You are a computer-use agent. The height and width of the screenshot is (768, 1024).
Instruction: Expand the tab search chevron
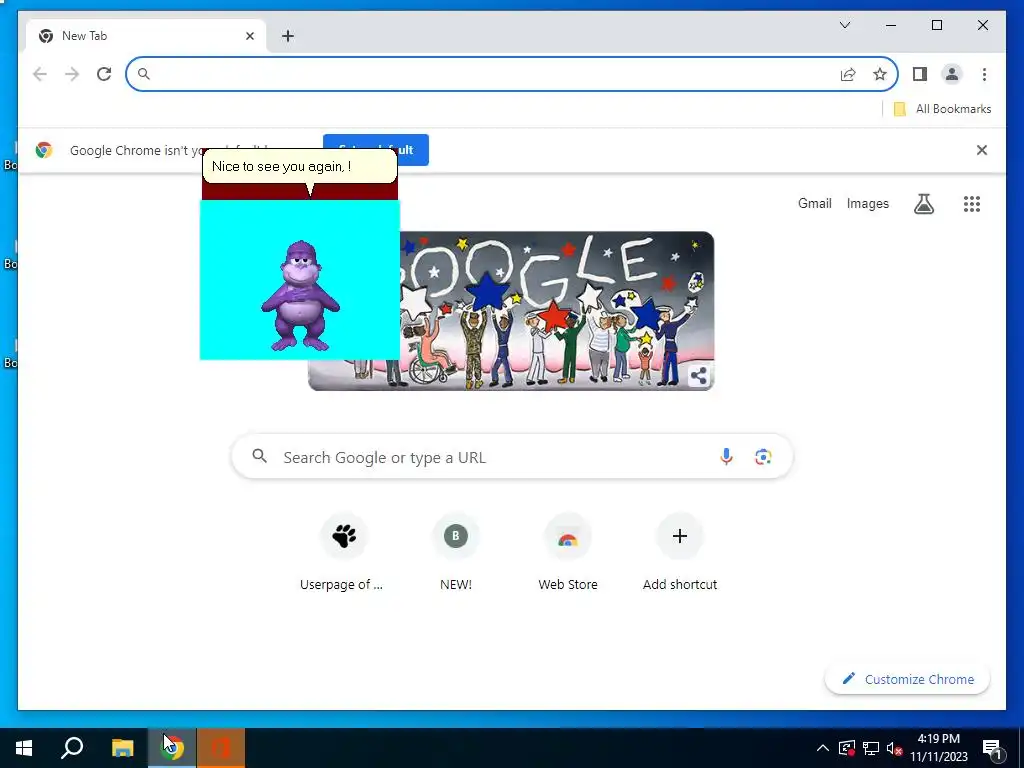point(844,25)
